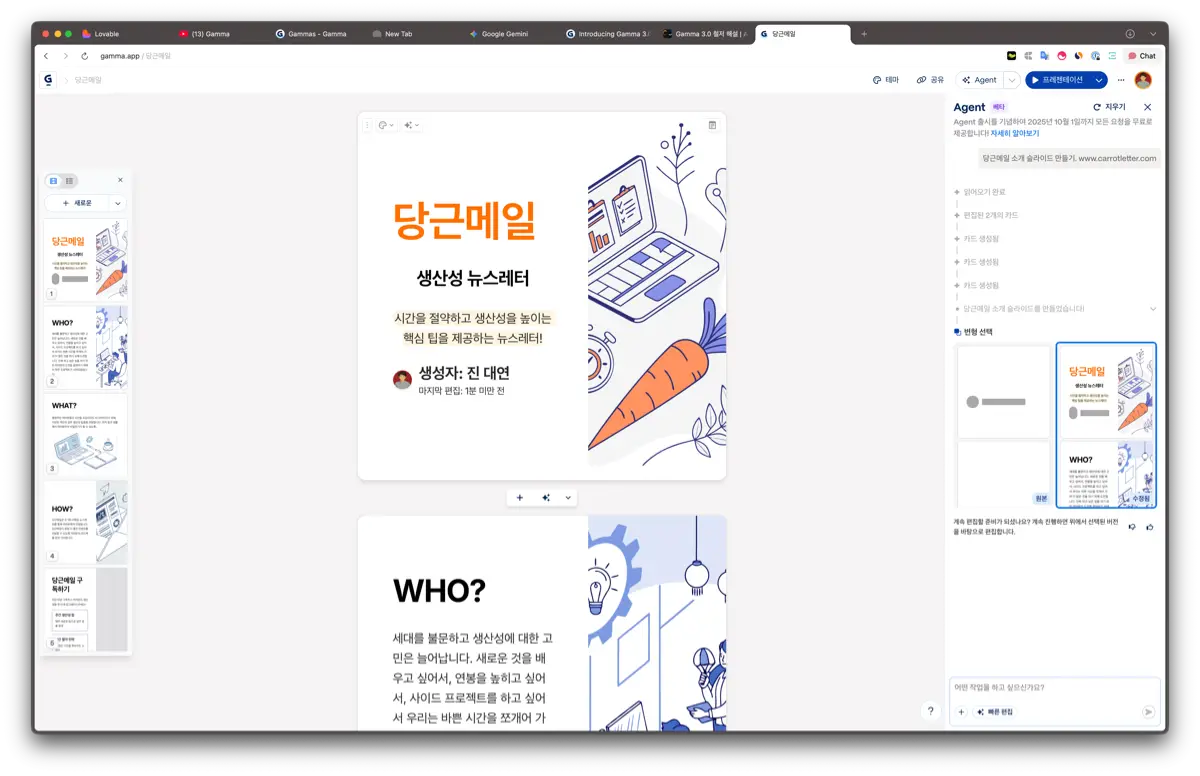1200x776 pixels.
Task: Switch to list outline view
Action: pos(69,180)
